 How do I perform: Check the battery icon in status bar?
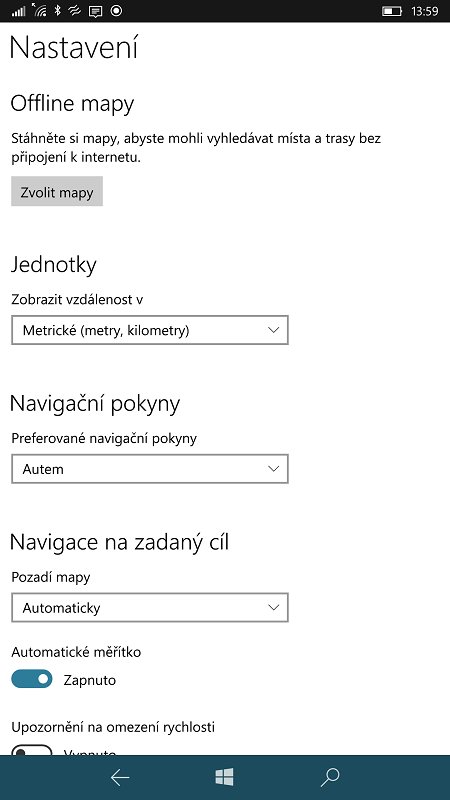[392, 11]
